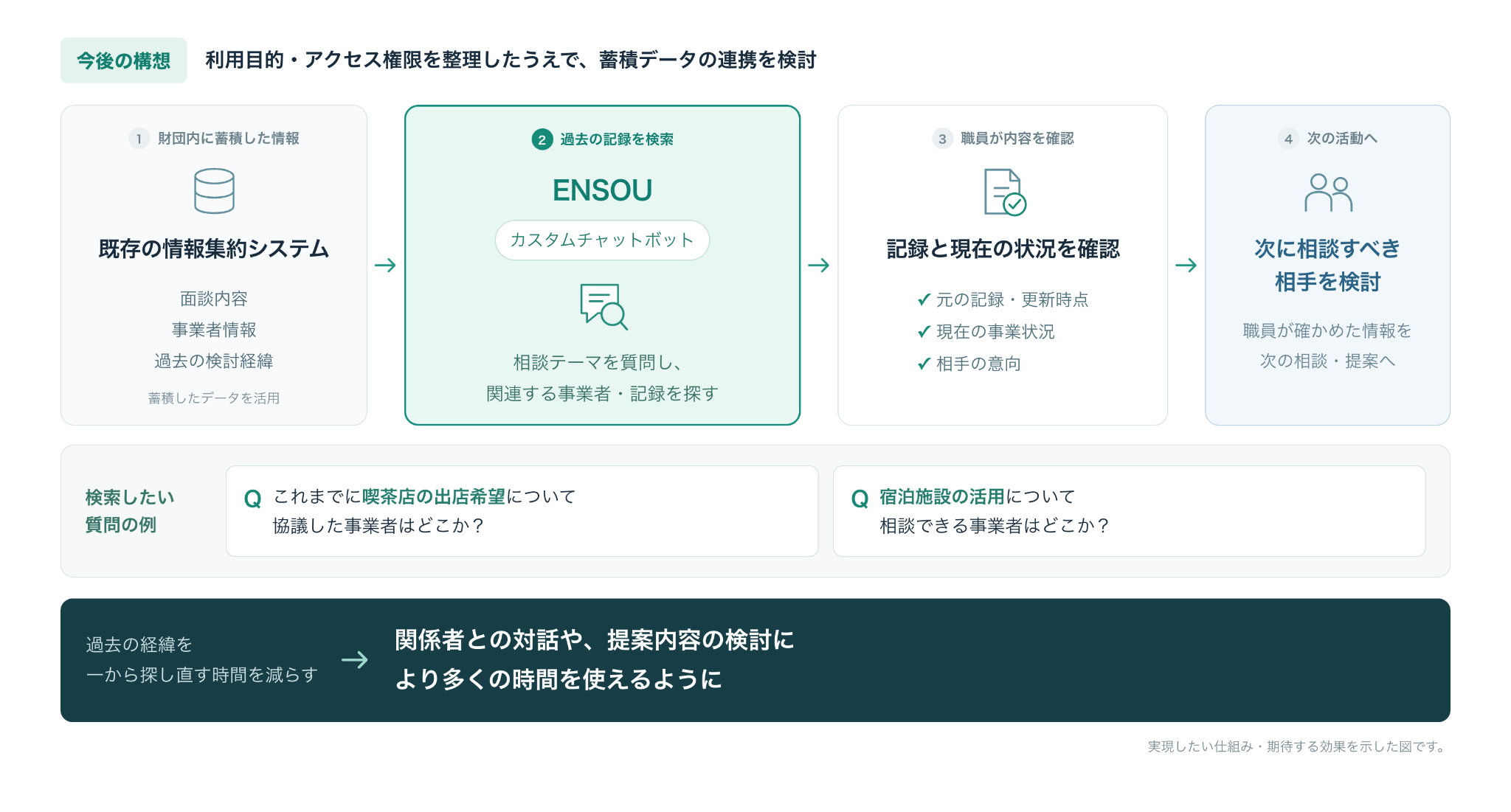Screen dimensions: 1511x812
Task: Click the 面談内容 text
Action: (x=214, y=299)
